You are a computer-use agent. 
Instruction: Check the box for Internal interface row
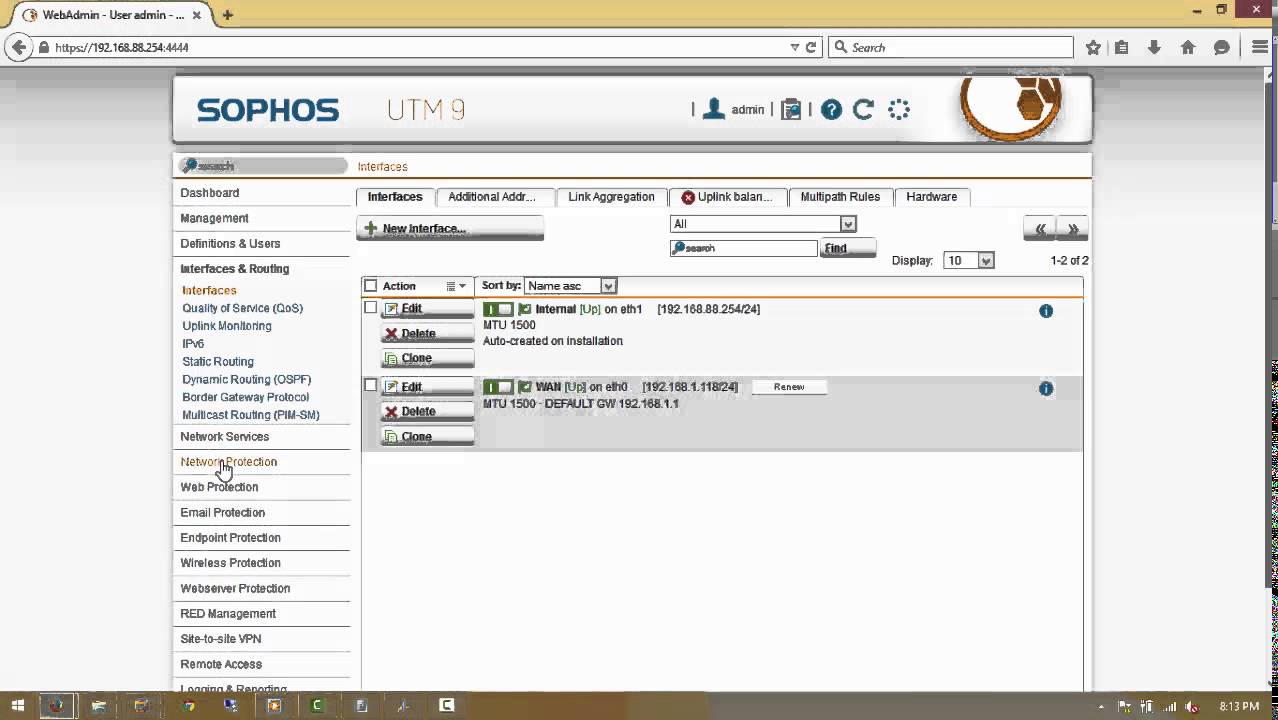pyautogui.click(x=370, y=308)
